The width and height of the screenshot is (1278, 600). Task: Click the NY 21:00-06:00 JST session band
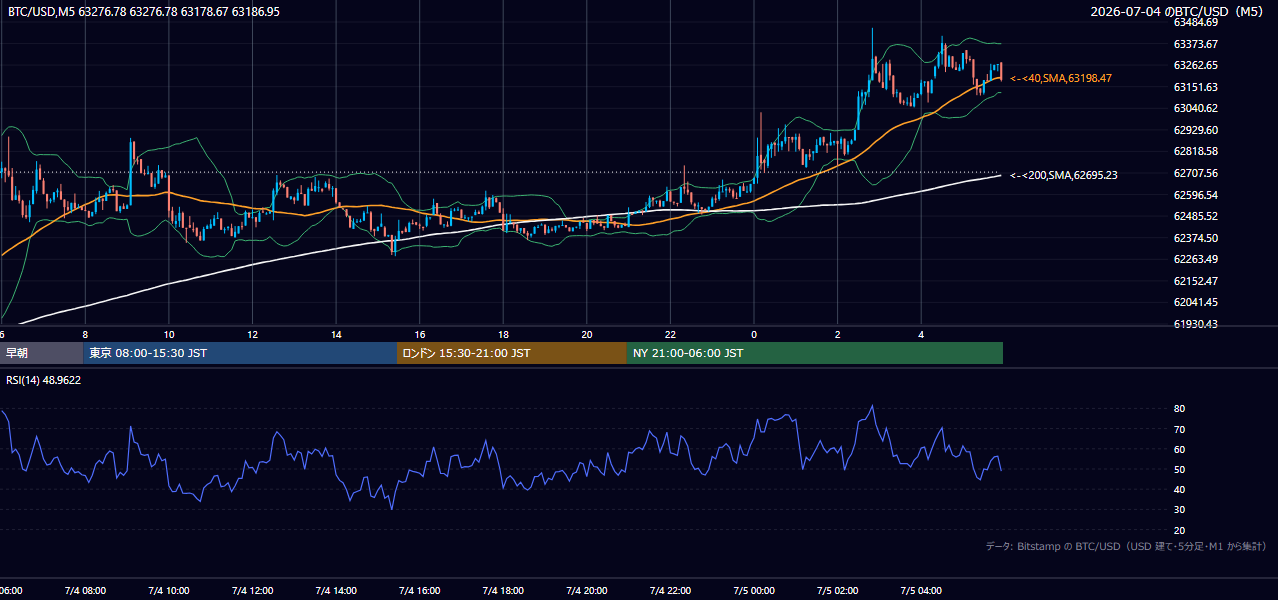(x=815, y=353)
